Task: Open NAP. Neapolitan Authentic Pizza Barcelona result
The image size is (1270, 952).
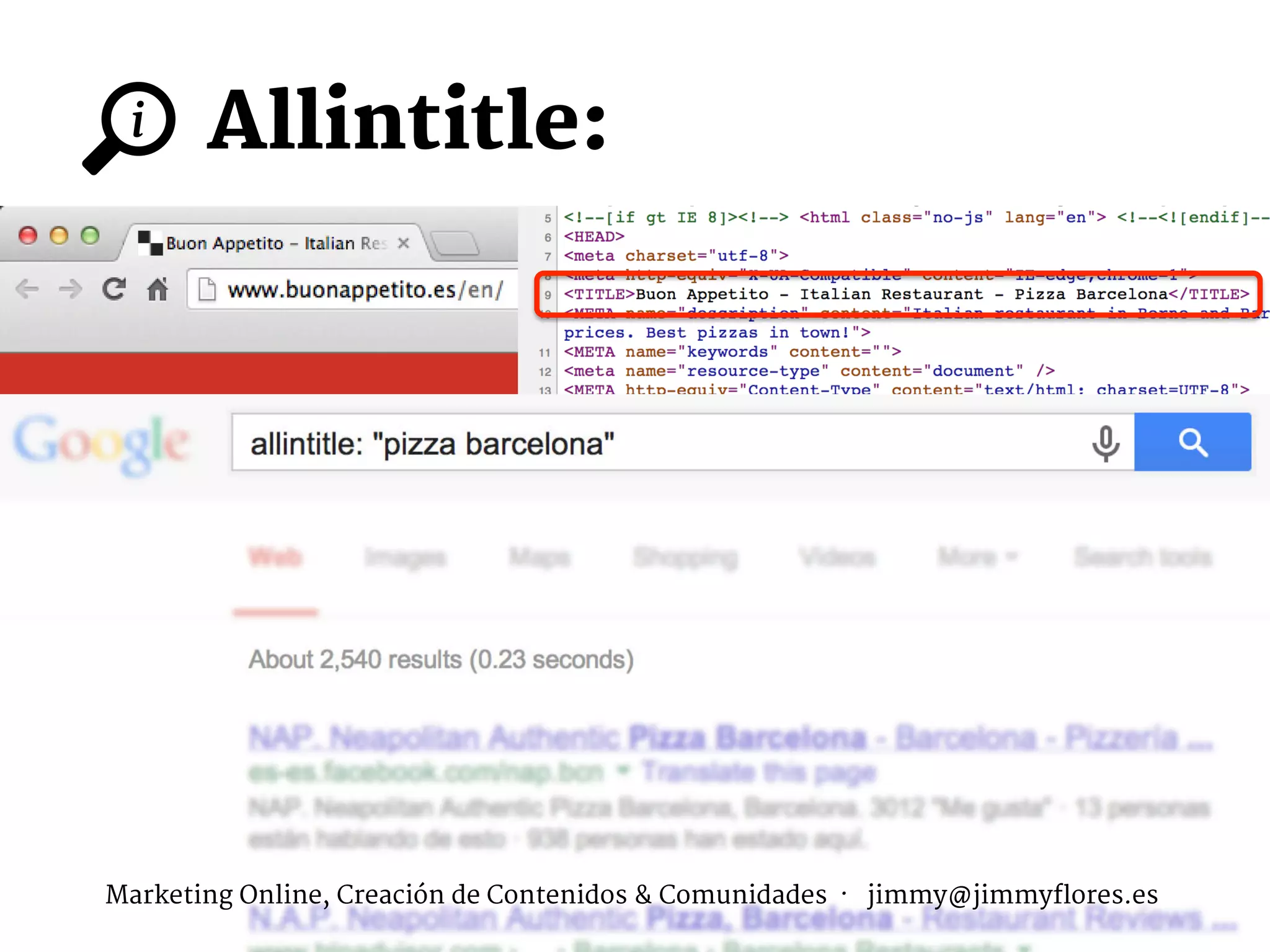Action: [730, 738]
